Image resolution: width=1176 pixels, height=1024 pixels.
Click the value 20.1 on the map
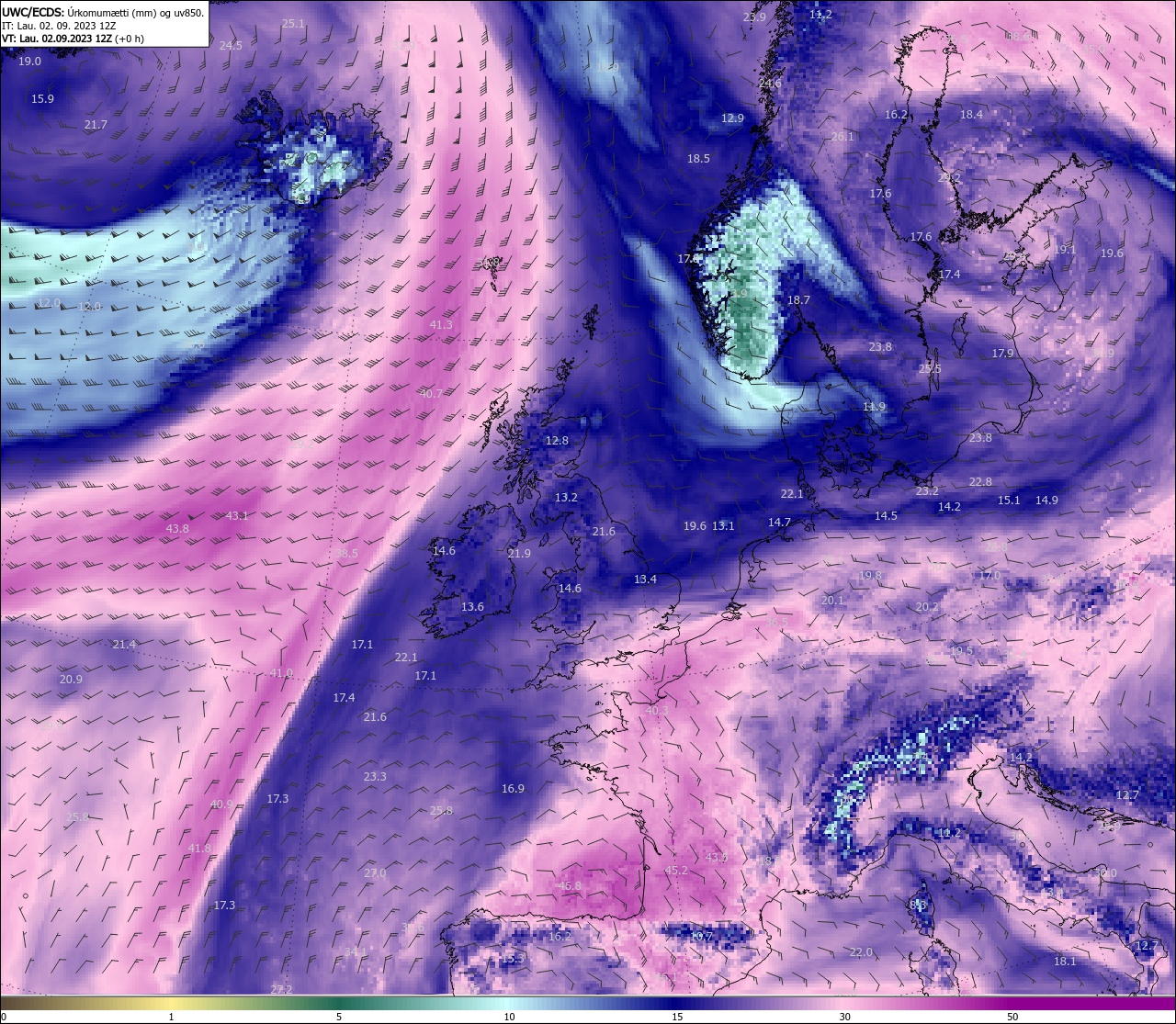pyautogui.click(x=832, y=601)
